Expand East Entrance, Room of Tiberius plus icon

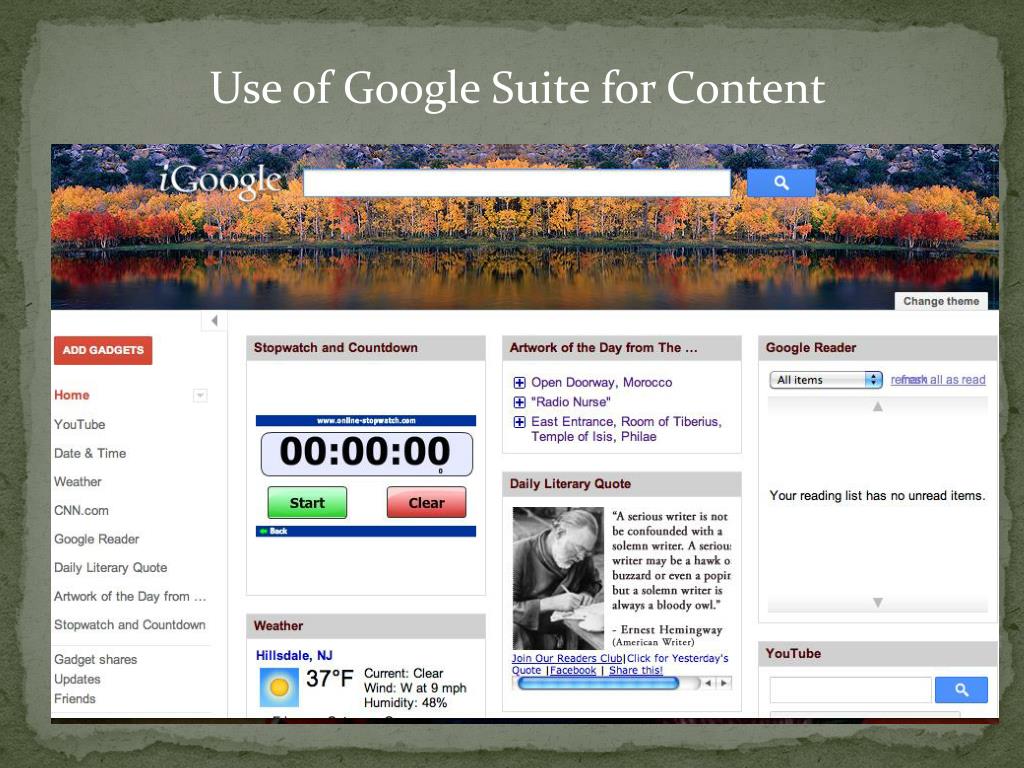click(x=519, y=422)
